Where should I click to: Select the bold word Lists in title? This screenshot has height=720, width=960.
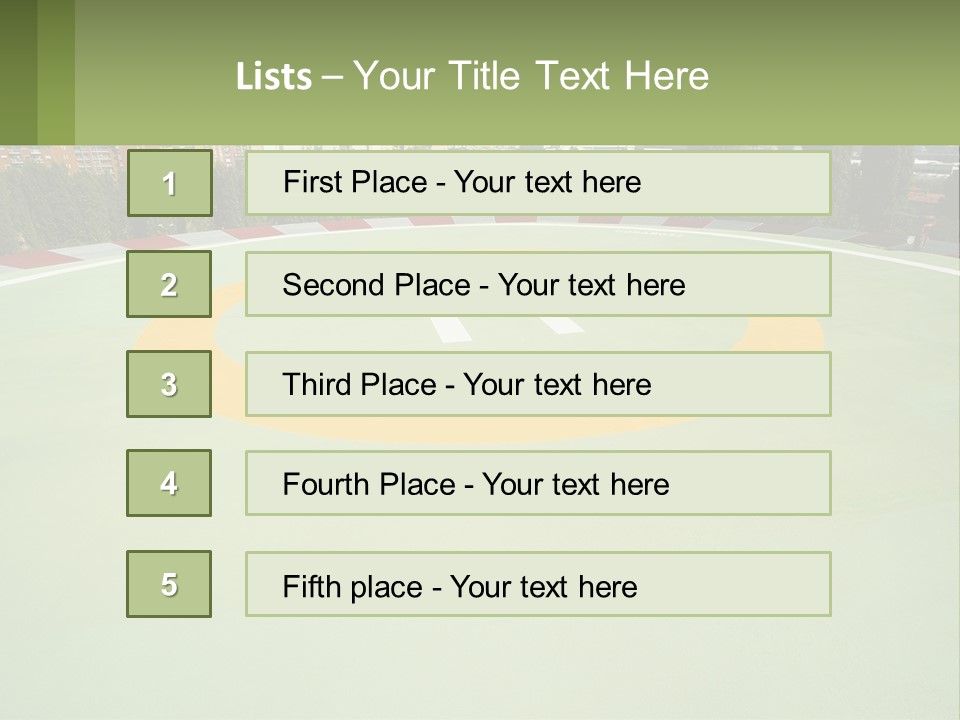[x=274, y=77]
